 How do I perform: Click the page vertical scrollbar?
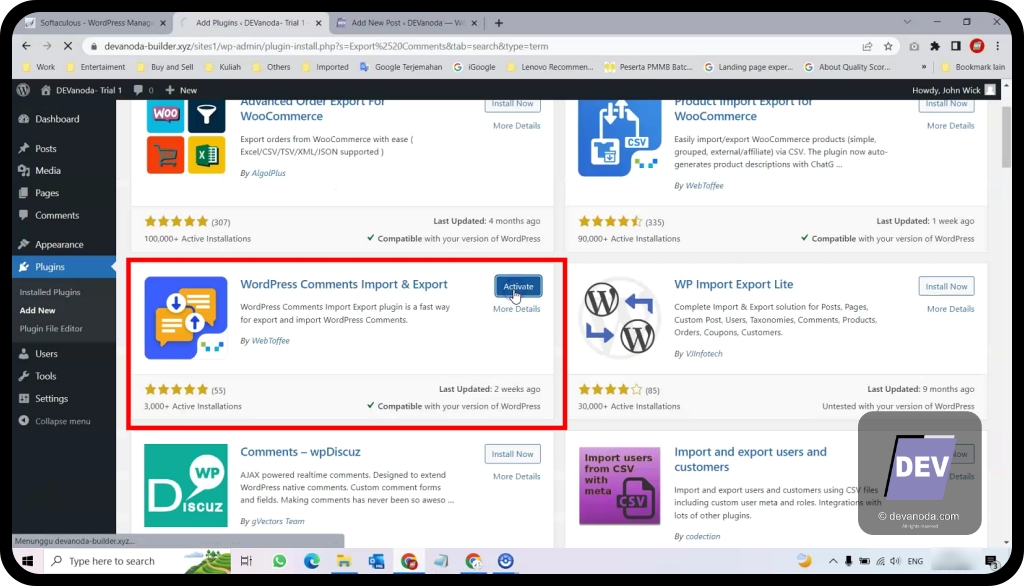pyautogui.click(x=1006, y=138)
